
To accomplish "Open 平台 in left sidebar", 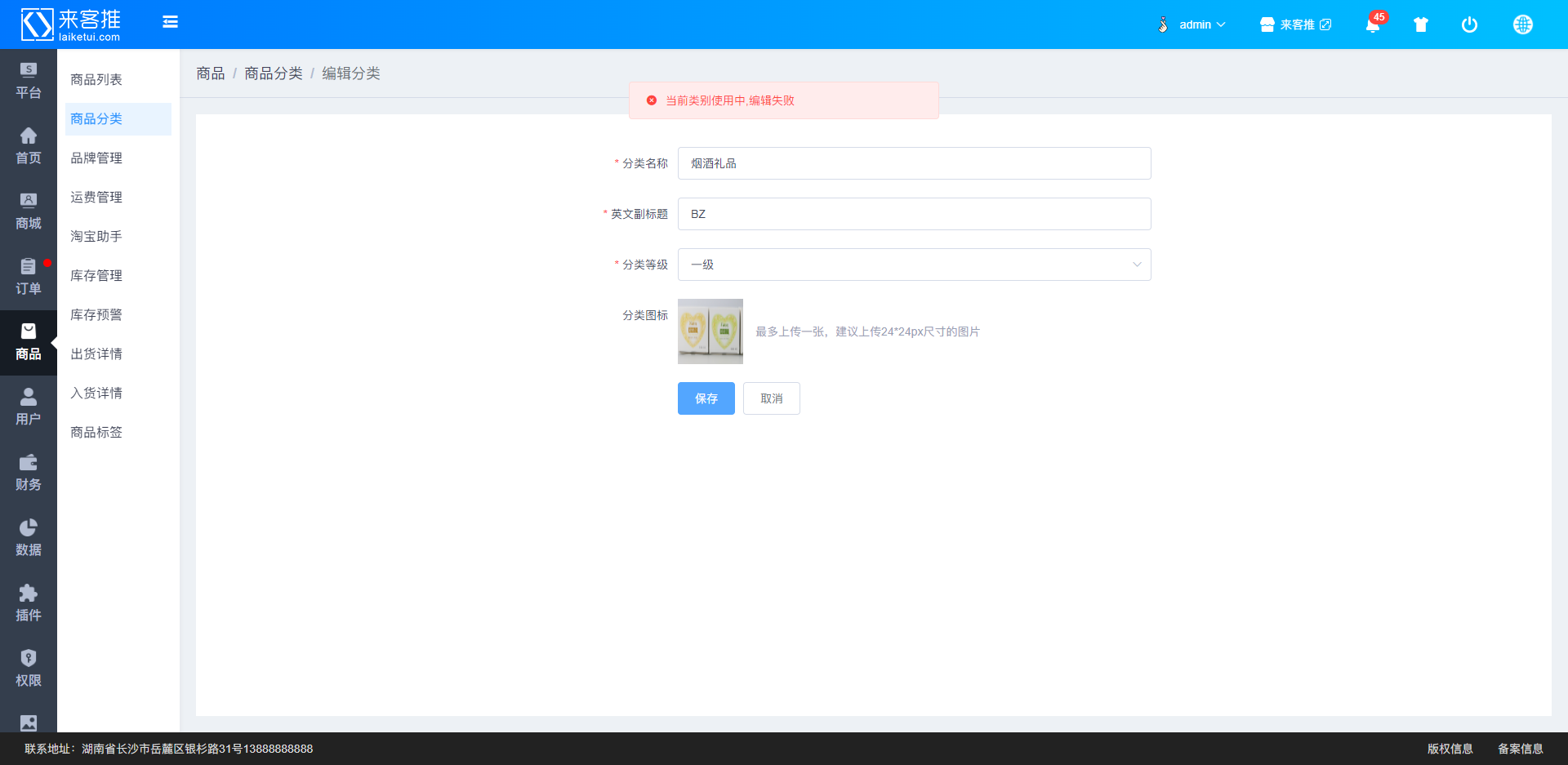I will pyautogui.click(x=29, y=82).
